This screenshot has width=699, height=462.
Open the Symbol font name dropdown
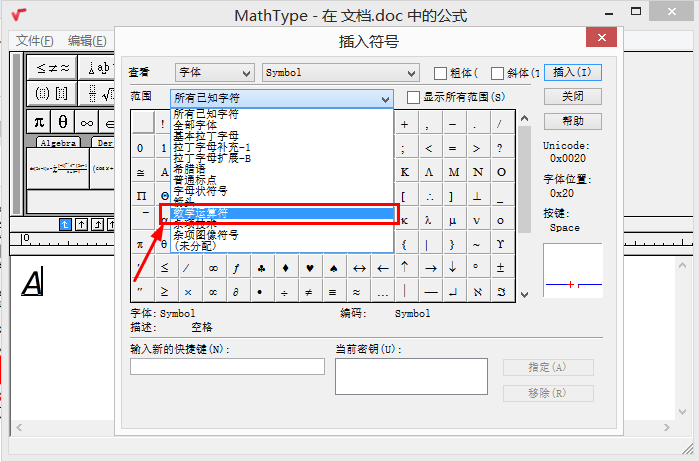pyautogui.click(x=341, y=73)
